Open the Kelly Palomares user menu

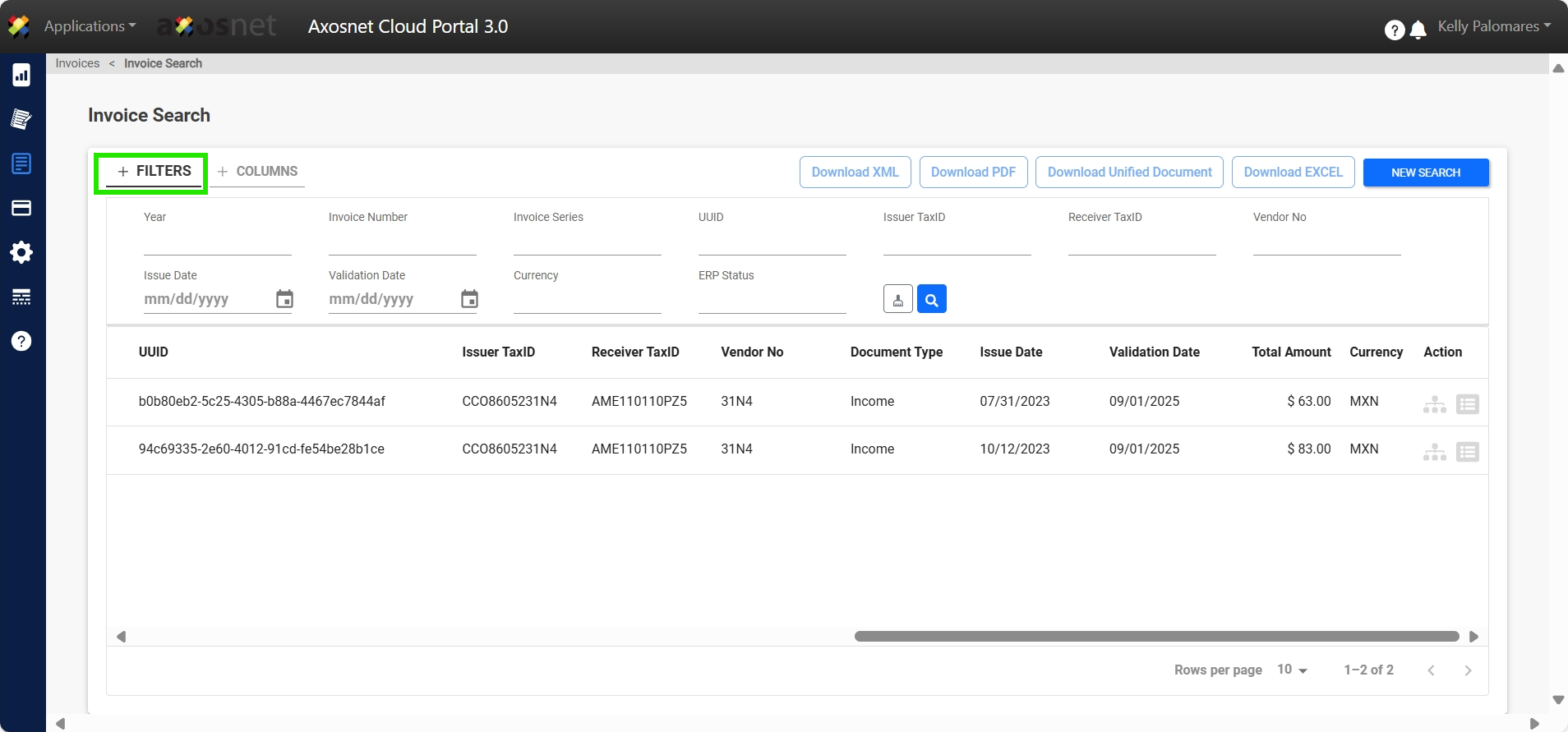(1493, 26)
